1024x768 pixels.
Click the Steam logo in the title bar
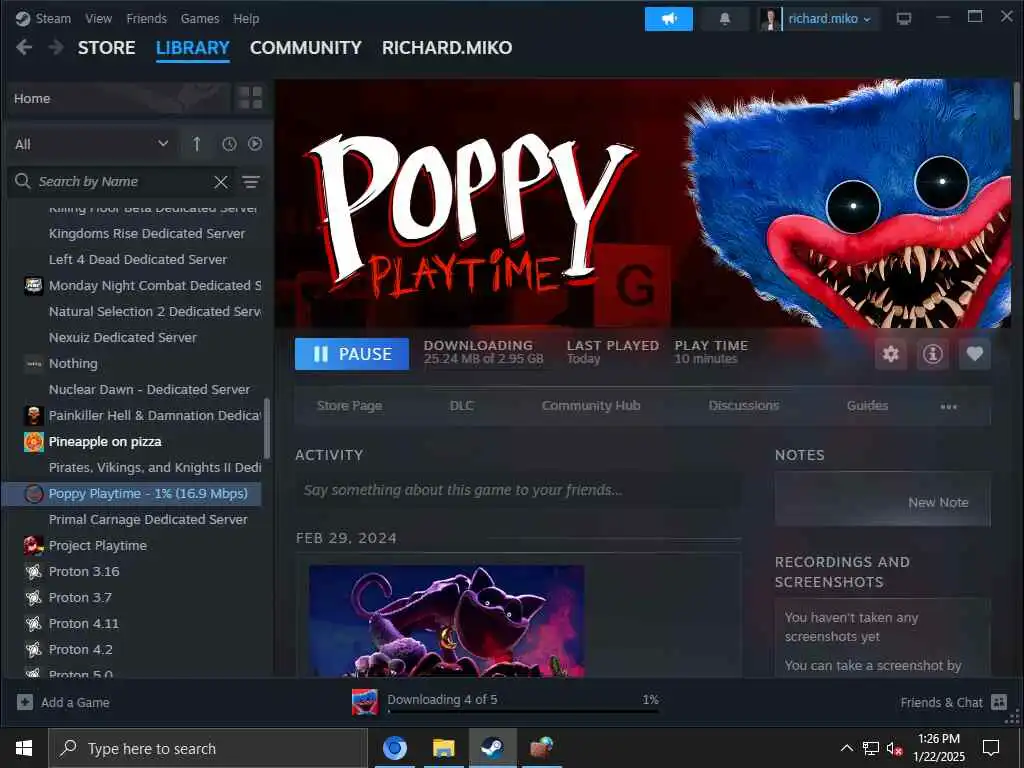22,18
